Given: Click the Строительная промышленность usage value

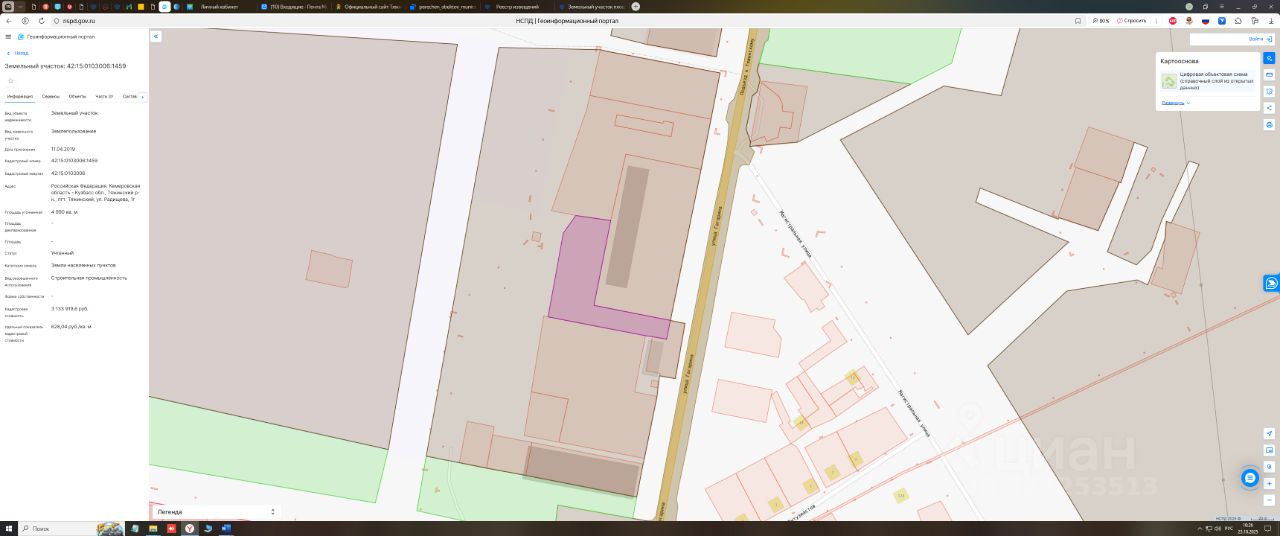Looking at the screenshot, I should (89, 277).
